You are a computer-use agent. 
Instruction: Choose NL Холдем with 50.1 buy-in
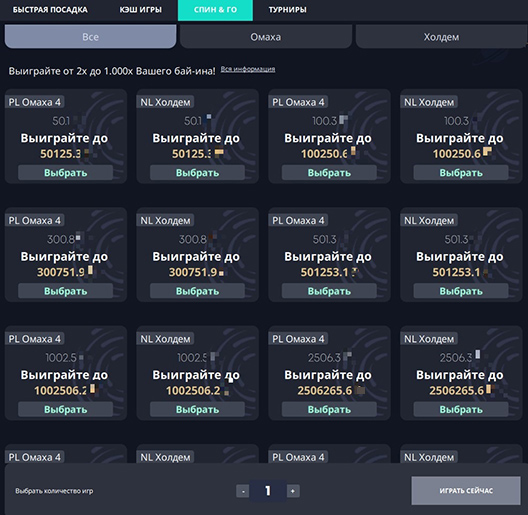pos(197,173)
